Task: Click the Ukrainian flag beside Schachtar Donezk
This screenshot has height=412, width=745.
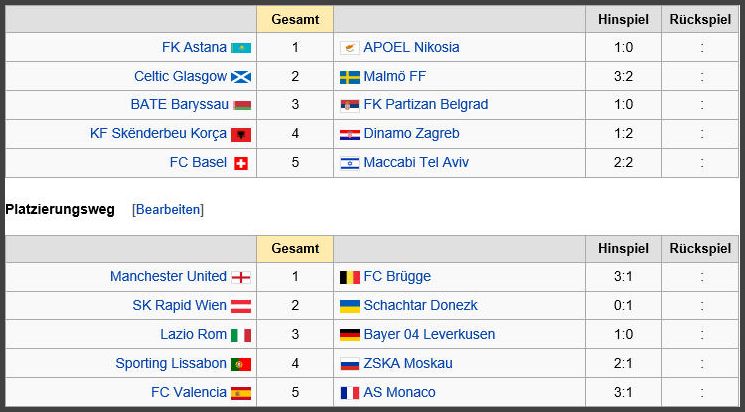Action: tap(350, 306)
